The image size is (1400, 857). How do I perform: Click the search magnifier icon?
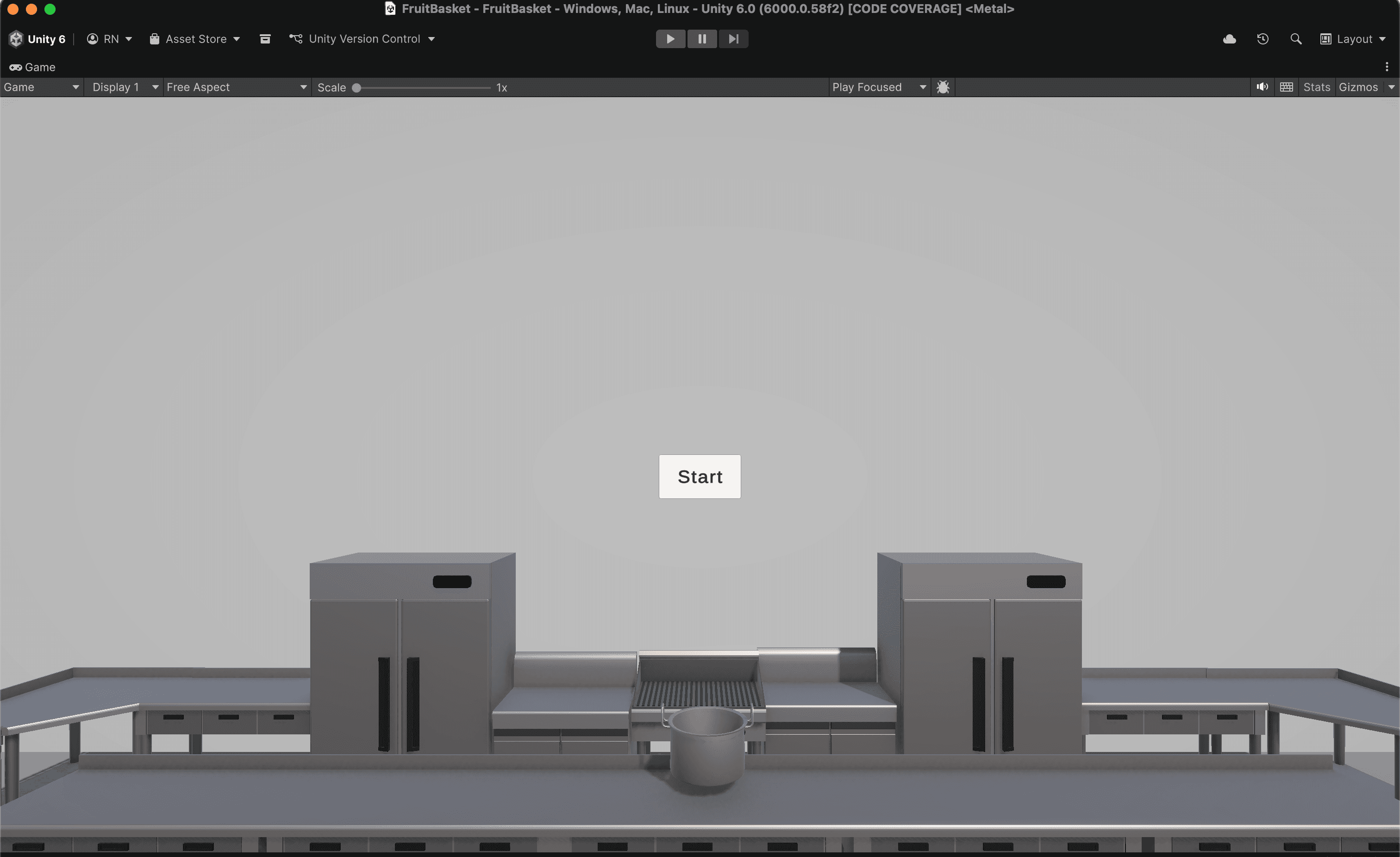click(x=1295, y=38)
